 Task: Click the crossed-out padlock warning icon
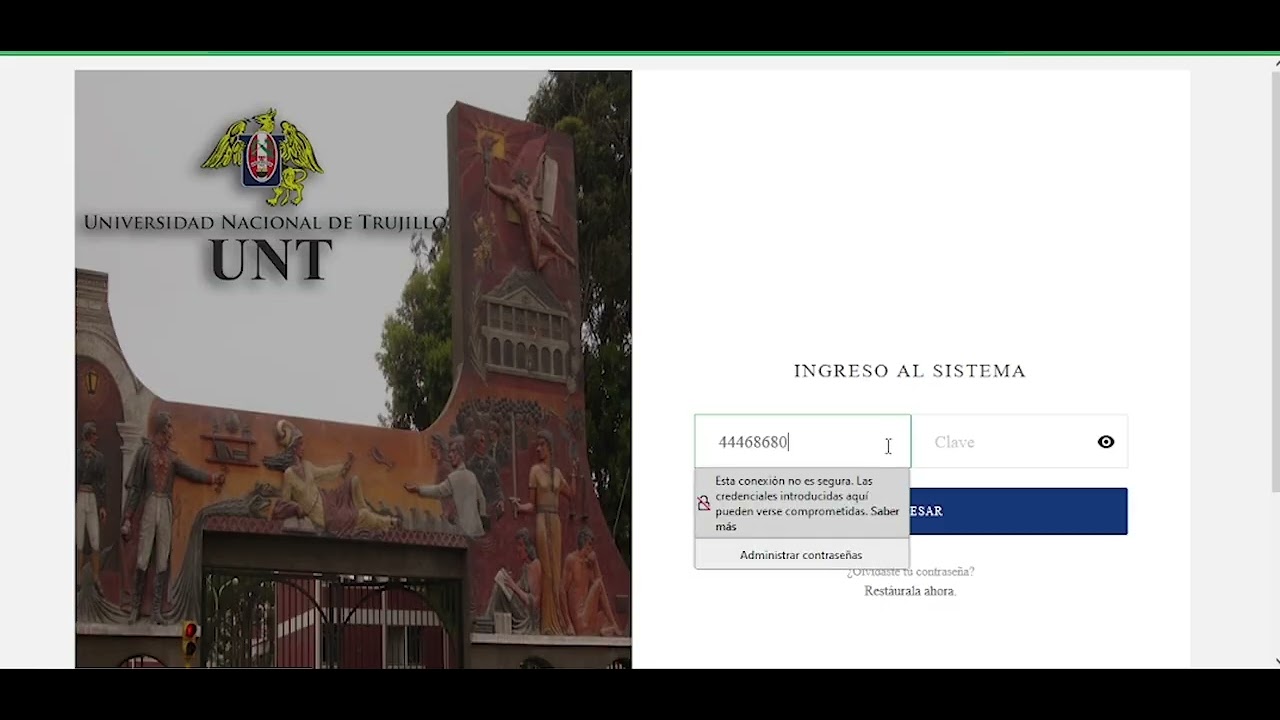pyautogui.click(x=704, y=503)
